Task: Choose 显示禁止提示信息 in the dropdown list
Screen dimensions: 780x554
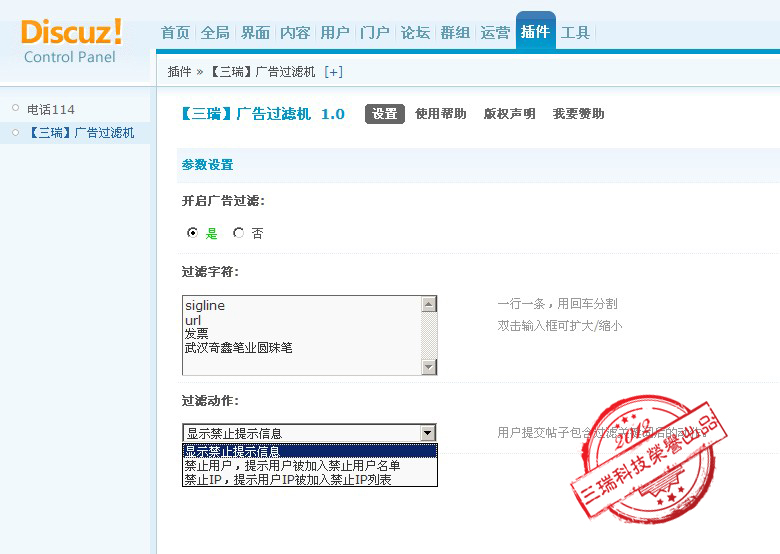Action: tap(309, 451)
